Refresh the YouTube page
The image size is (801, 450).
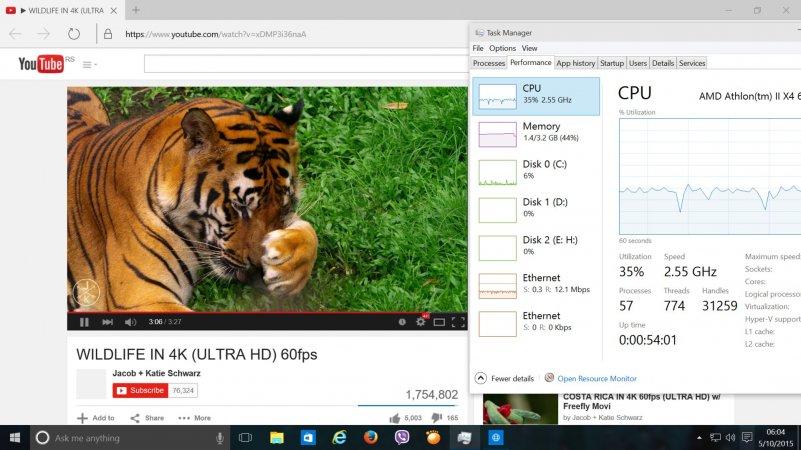[74, 34]
